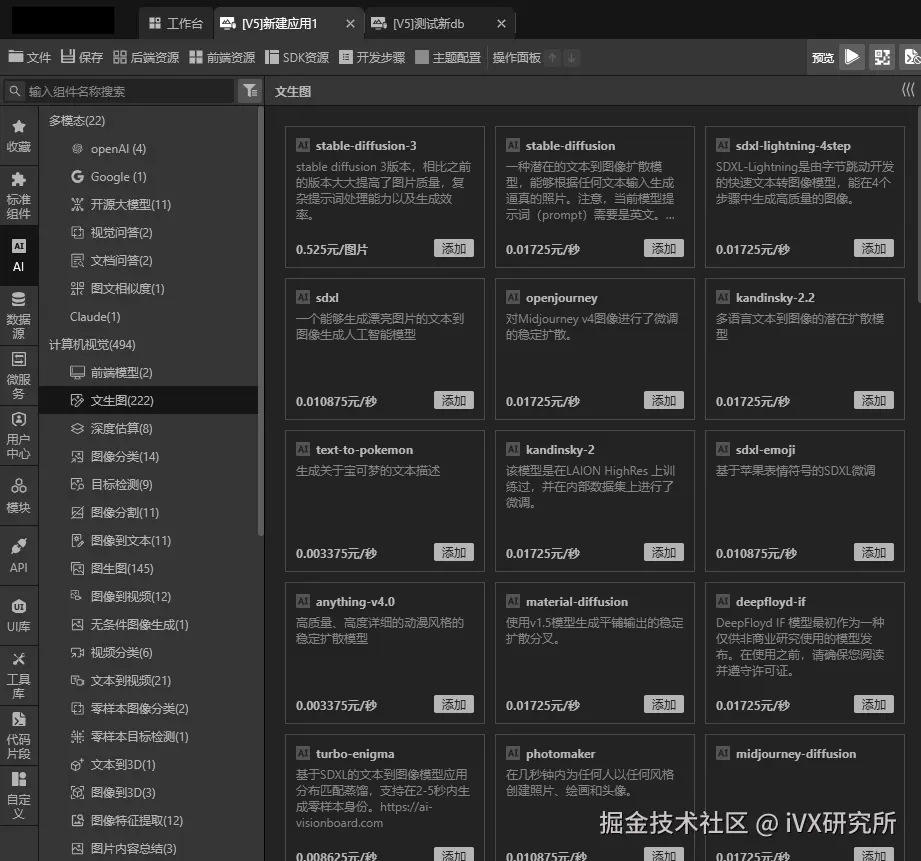Screen dimensions: 921x861
Task: Collapse the 文生图 panel using the right chevron
Action: click(x=906, y=90)
